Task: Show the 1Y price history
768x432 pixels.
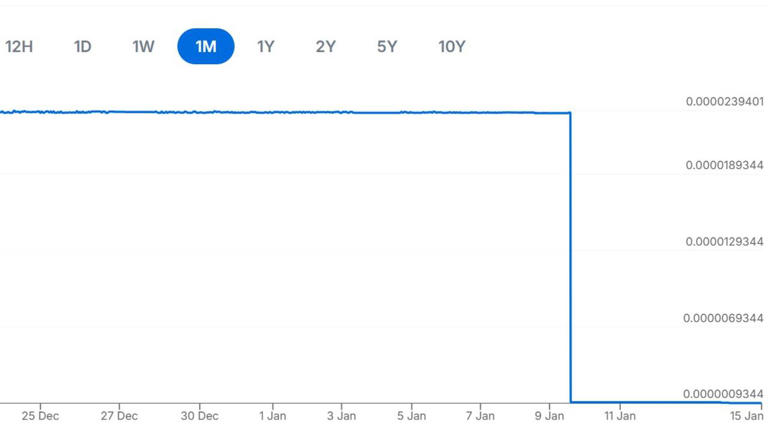Action: pyautogui.click(x=265, y=46)
